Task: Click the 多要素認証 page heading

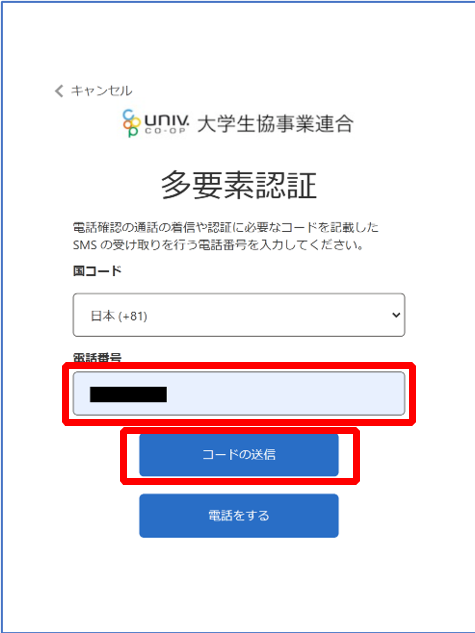Action: [239, 185]
